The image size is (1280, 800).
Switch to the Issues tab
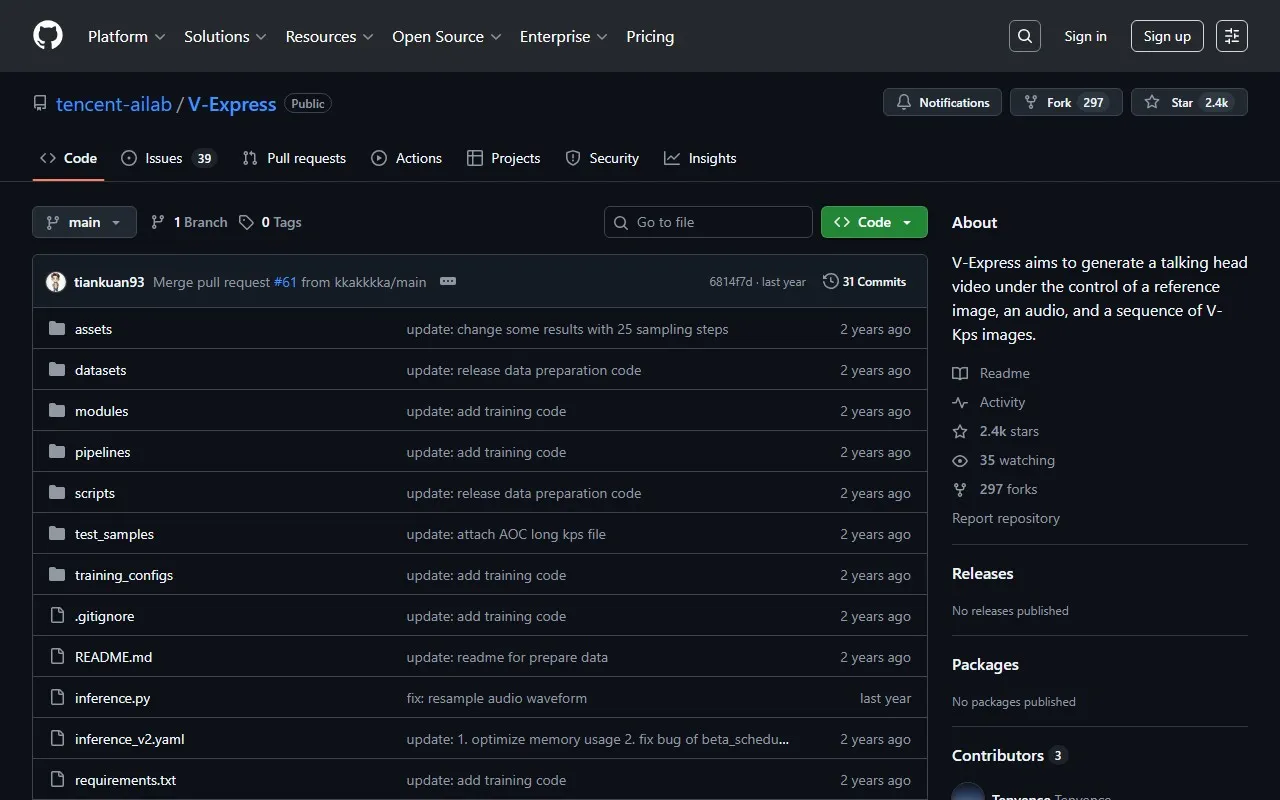pyautogui.click(x=166, y=158)
